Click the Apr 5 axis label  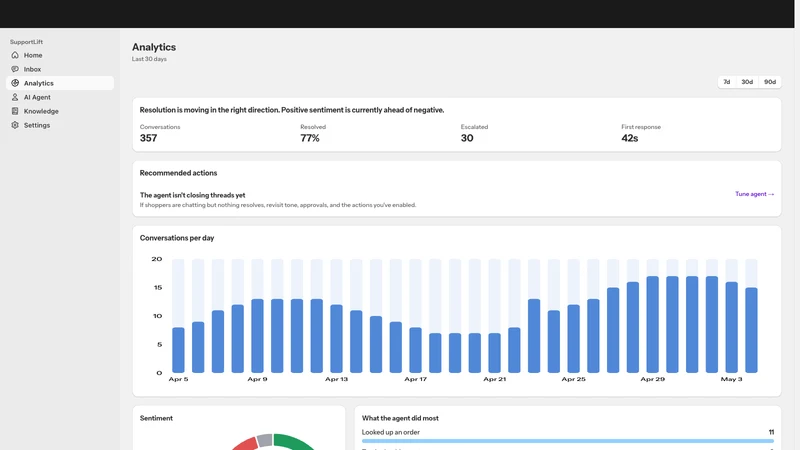(x=179, y=379)
